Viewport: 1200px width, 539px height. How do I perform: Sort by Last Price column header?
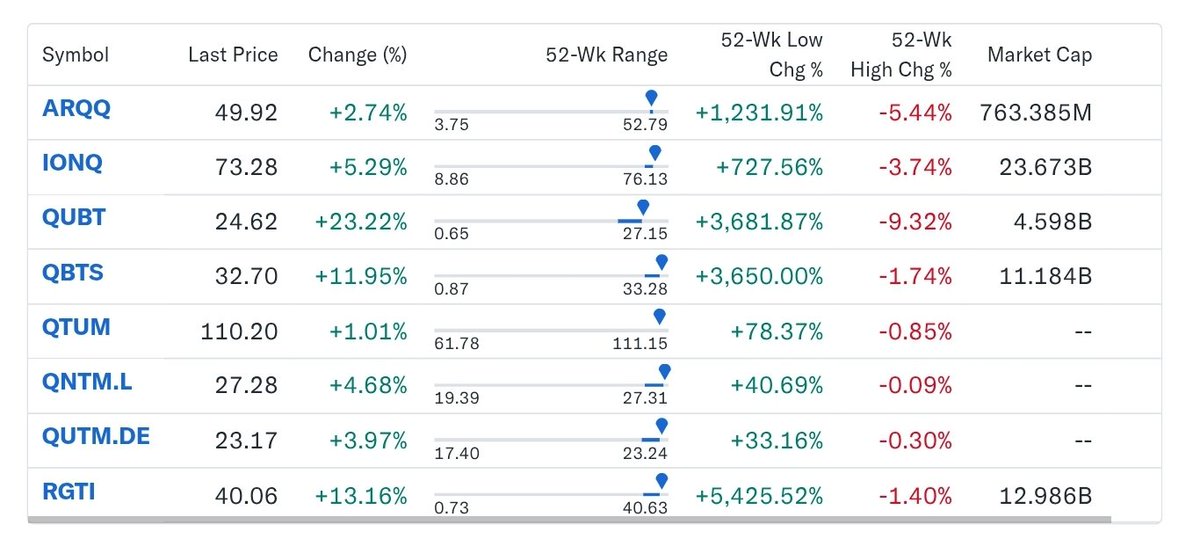pyautogui.click(x=233, y=55)
